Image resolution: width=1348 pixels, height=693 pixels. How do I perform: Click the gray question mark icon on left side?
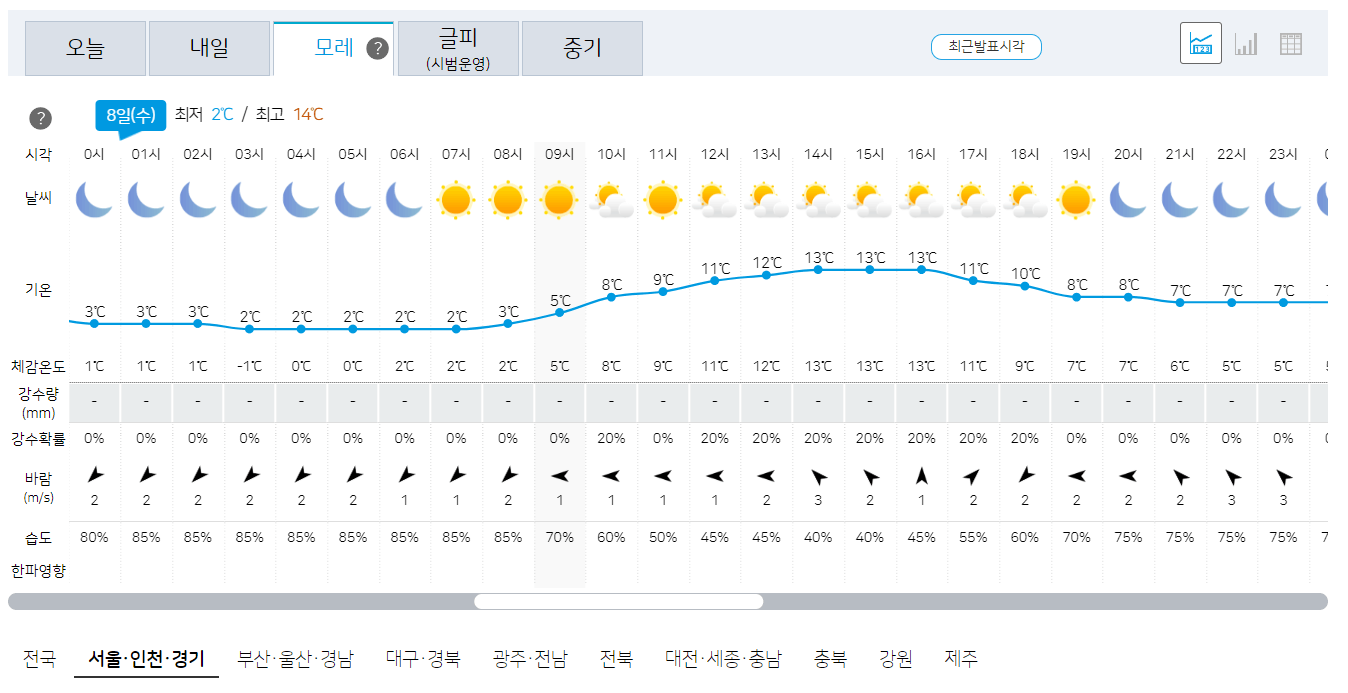(x=40, y=117)
